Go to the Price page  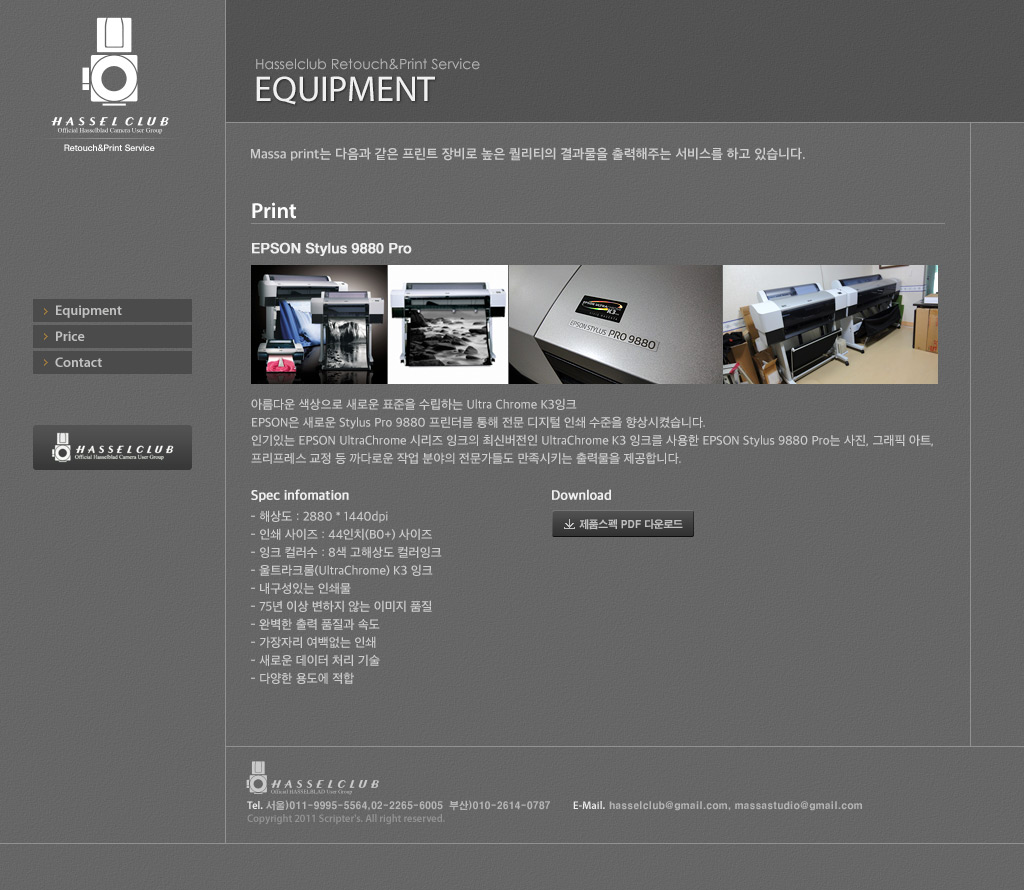tap(70, 337)
